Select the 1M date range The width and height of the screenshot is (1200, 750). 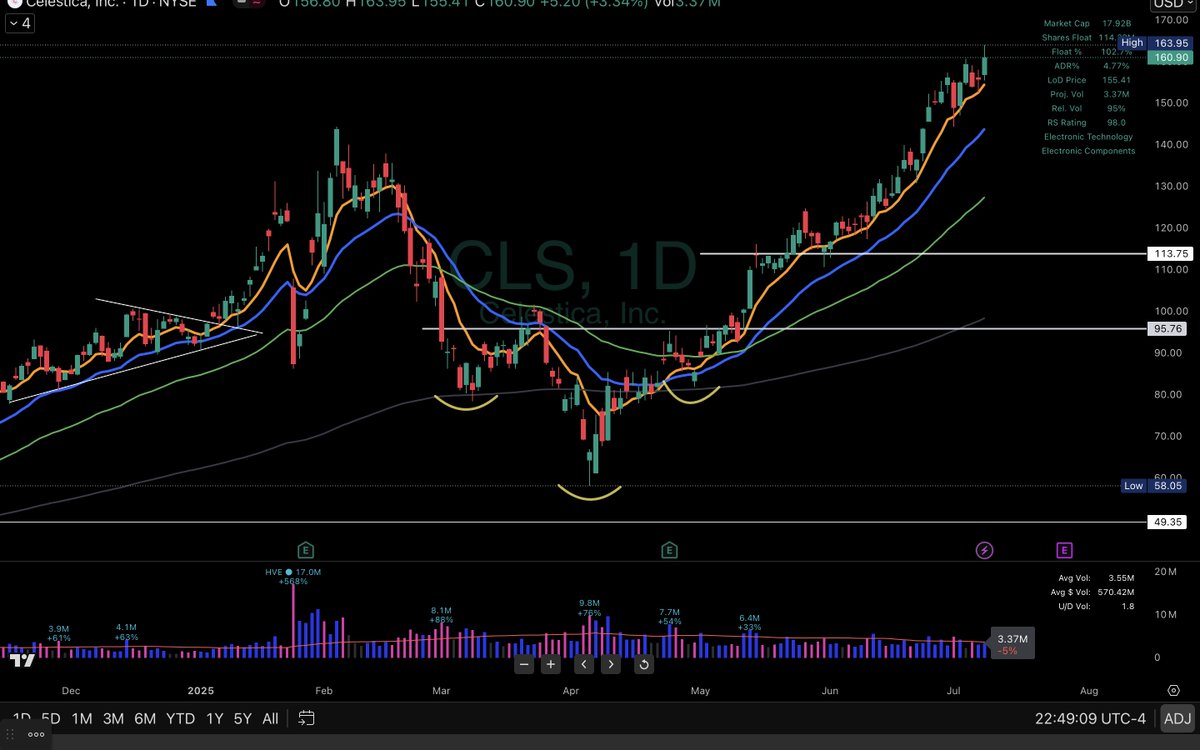click(x=82, y=718)
